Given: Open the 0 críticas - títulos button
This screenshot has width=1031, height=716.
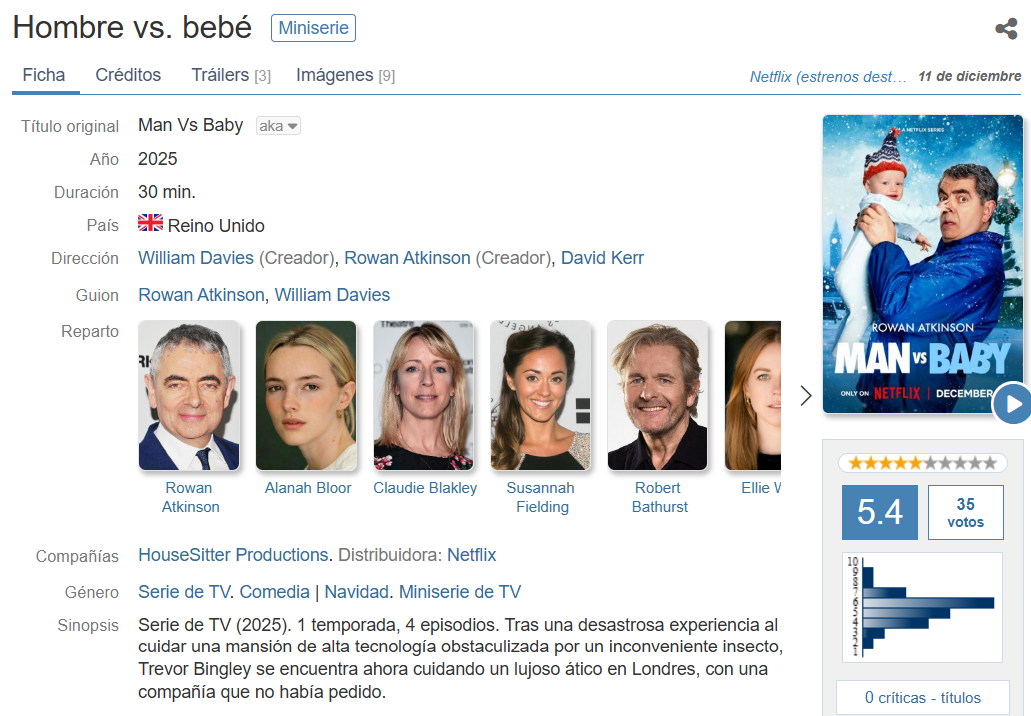Looking at the screenshot, I should (x=923, y=698).
